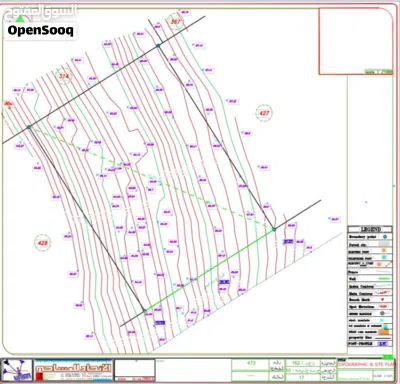The width and height of the screenshot is (400, 384).
Task: Click the surveying company logo in title block
Action: [x=73, y=370]
